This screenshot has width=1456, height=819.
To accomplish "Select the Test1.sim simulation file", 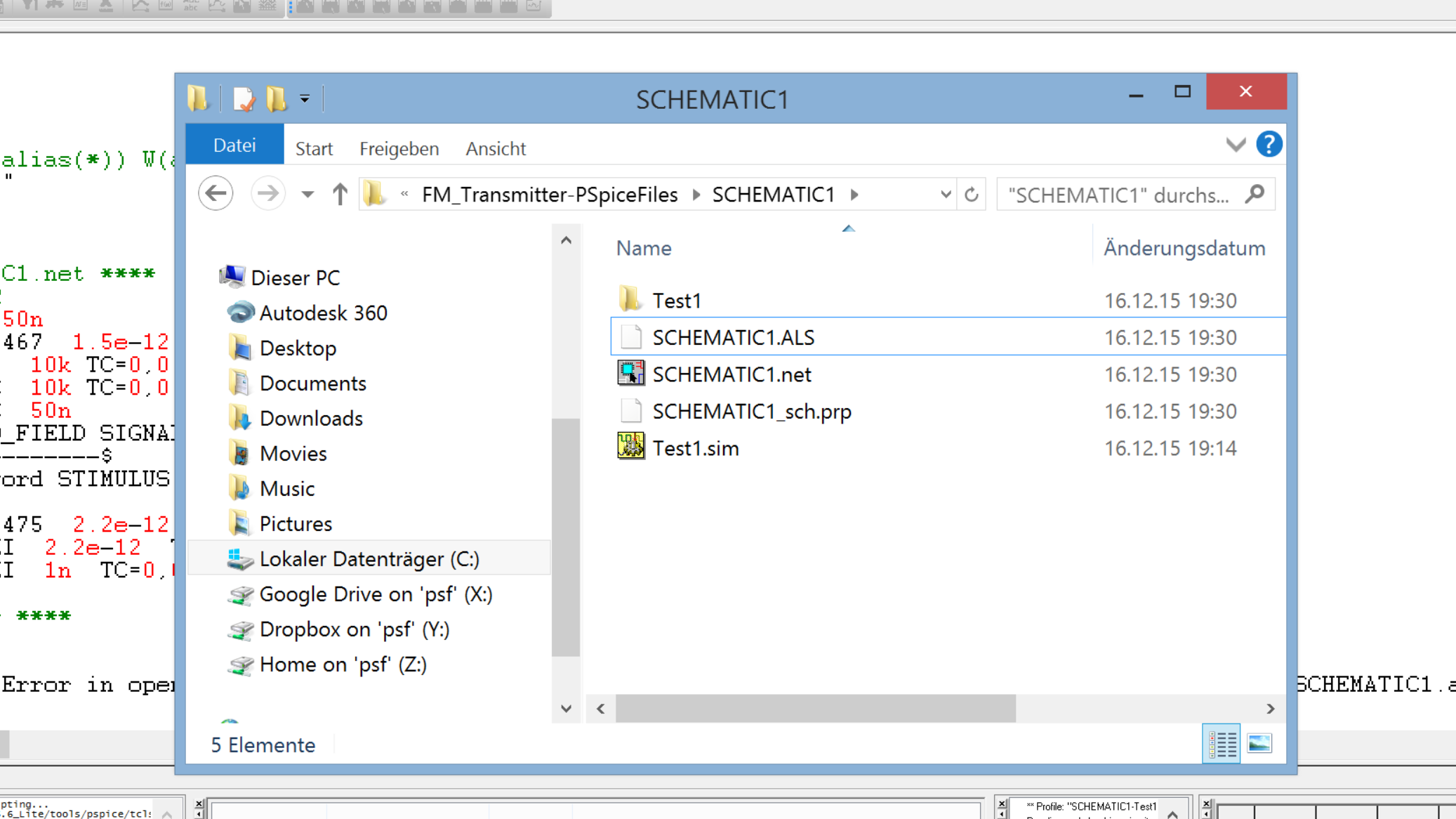I will (695, 448).
